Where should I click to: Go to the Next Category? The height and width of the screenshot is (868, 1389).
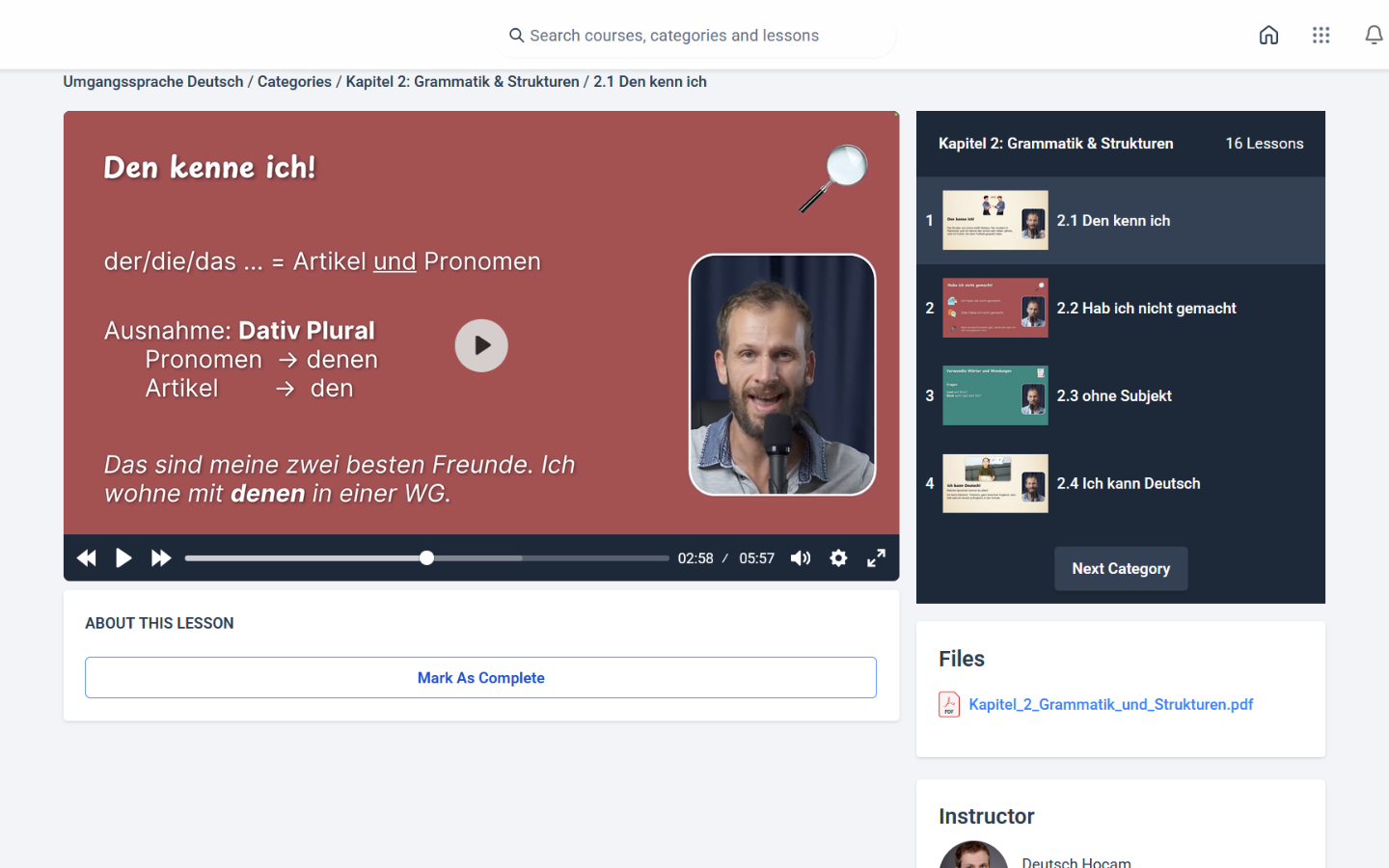pyautogui.click(x=1121, y=569)
